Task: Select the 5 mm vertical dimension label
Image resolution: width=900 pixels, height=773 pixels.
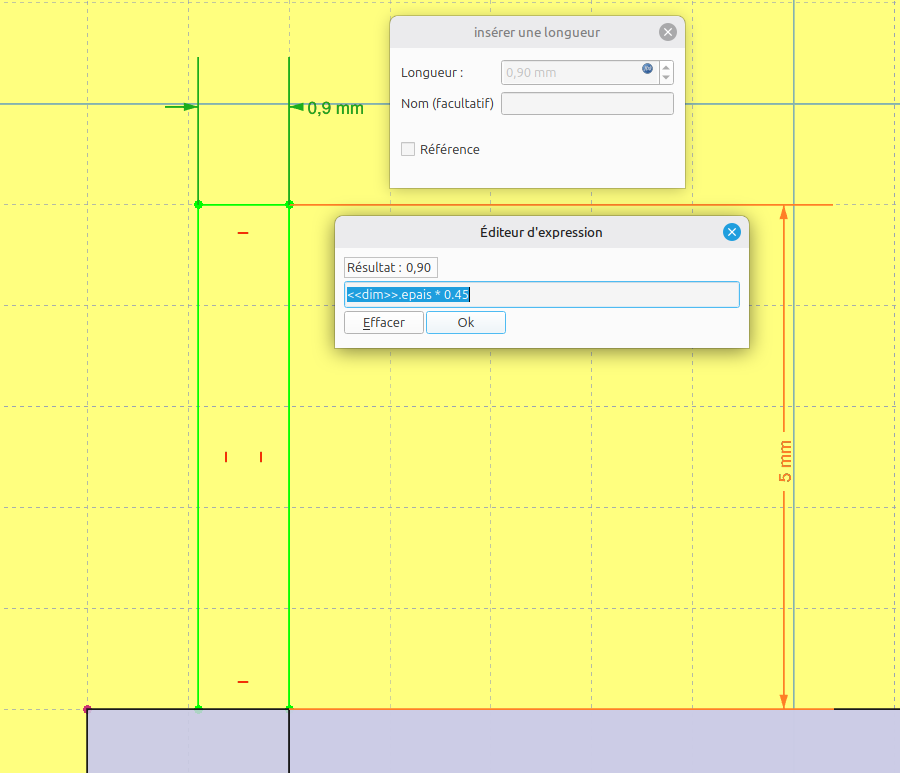Action: coord(785,461)
